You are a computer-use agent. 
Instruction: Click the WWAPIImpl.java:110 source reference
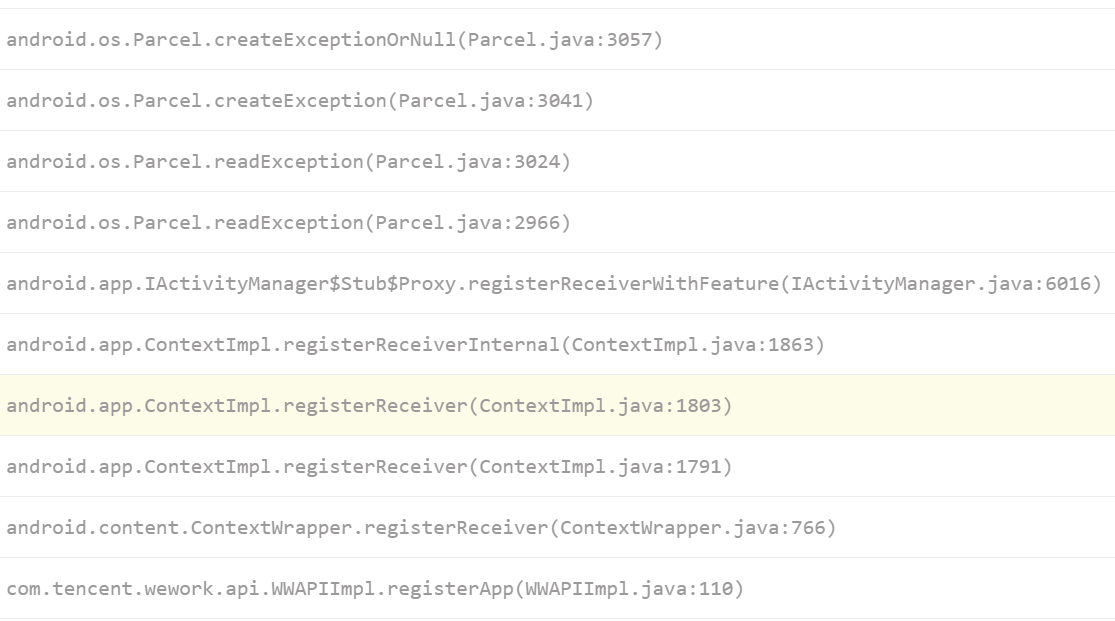pos(630,589)
